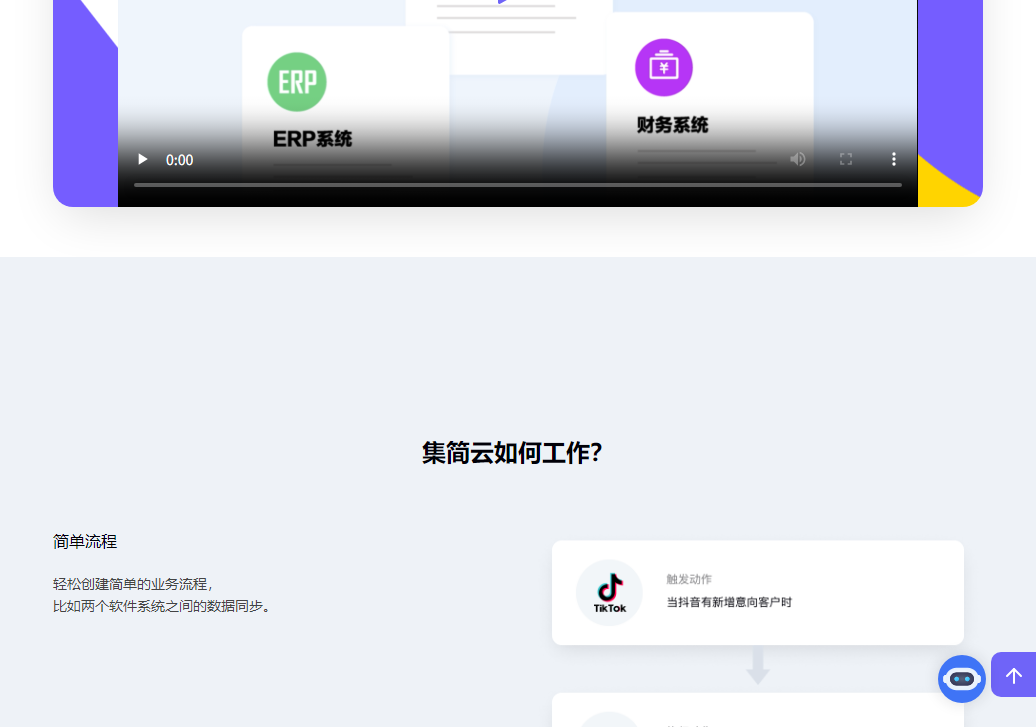Image resolution: width=1036 pixels, height=727 pixels.
Task: Play the video
Action: pos(142,159)
